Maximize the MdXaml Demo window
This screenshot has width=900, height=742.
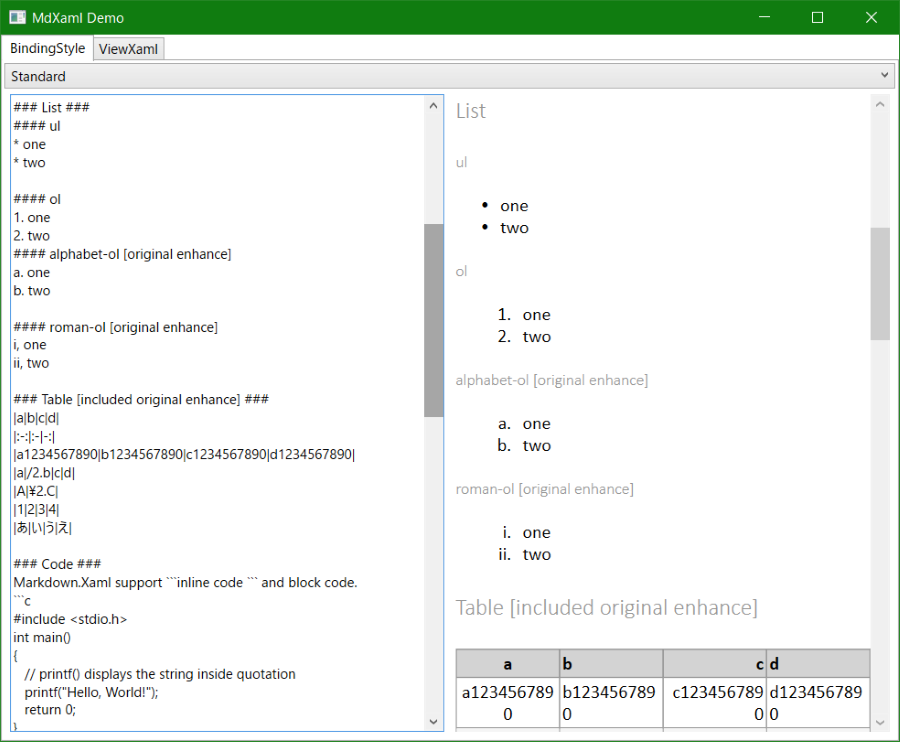(817, 17)
